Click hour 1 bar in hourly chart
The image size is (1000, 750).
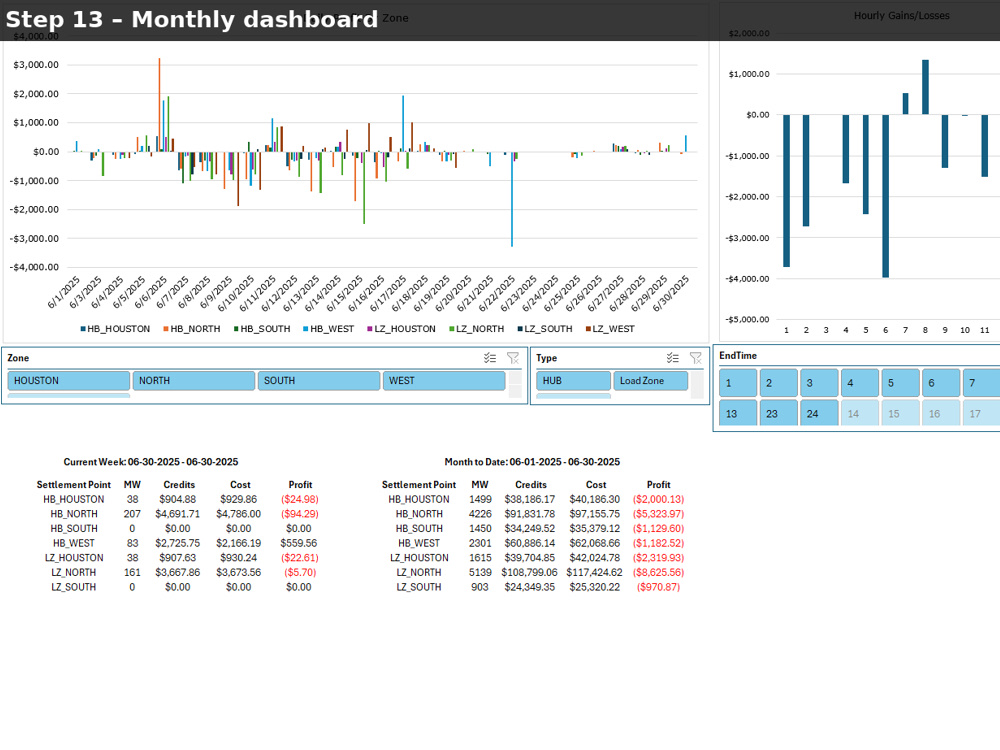point(786,191)
